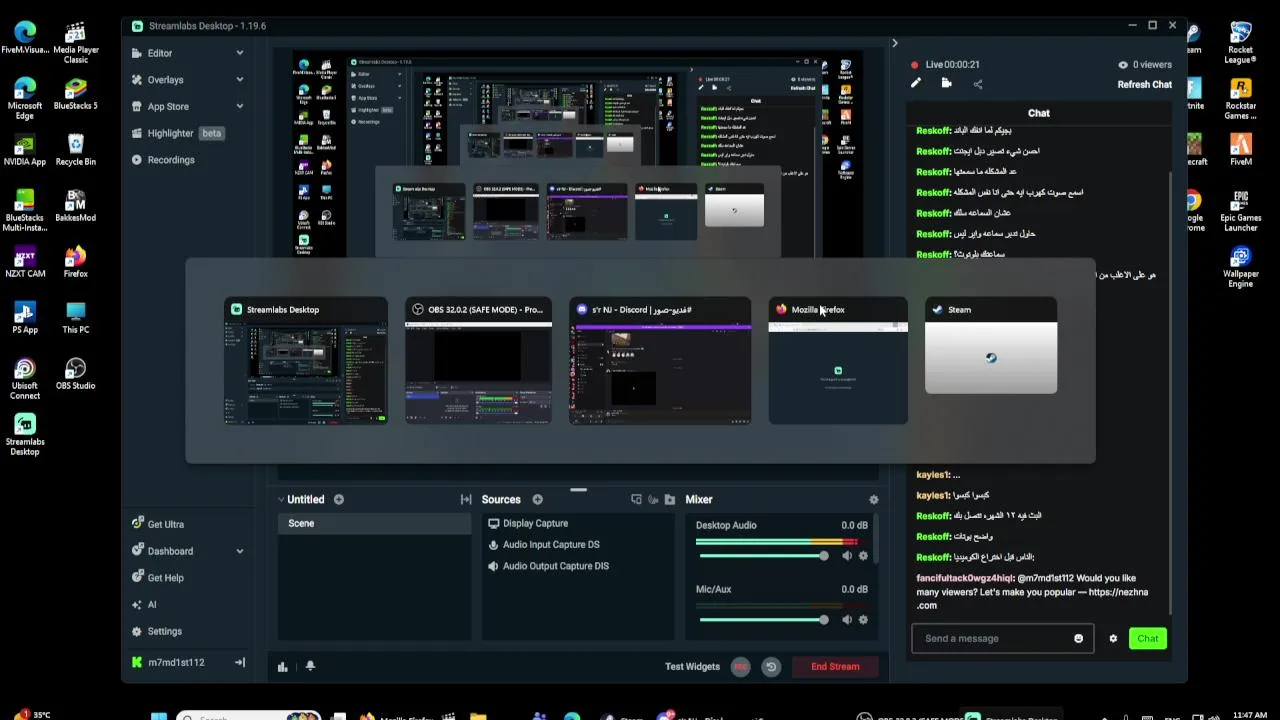Click Get Ultra in the sidebar

(x=158, y=524)
